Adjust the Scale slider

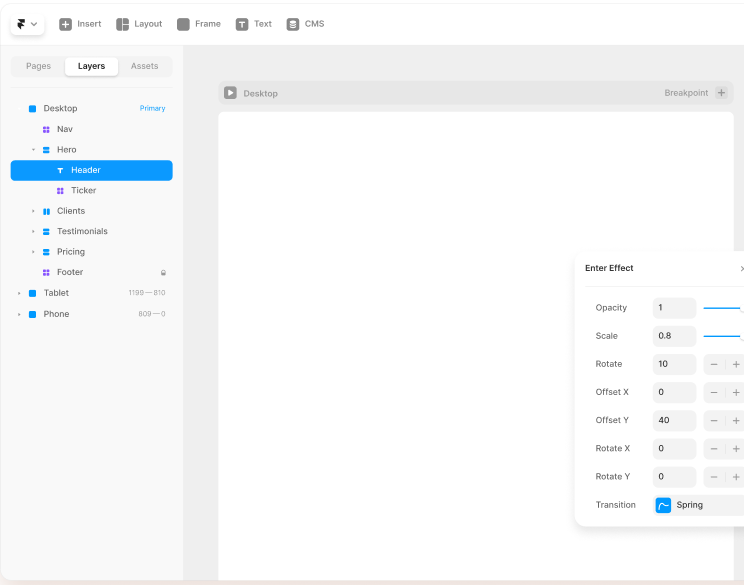[724, 336]
